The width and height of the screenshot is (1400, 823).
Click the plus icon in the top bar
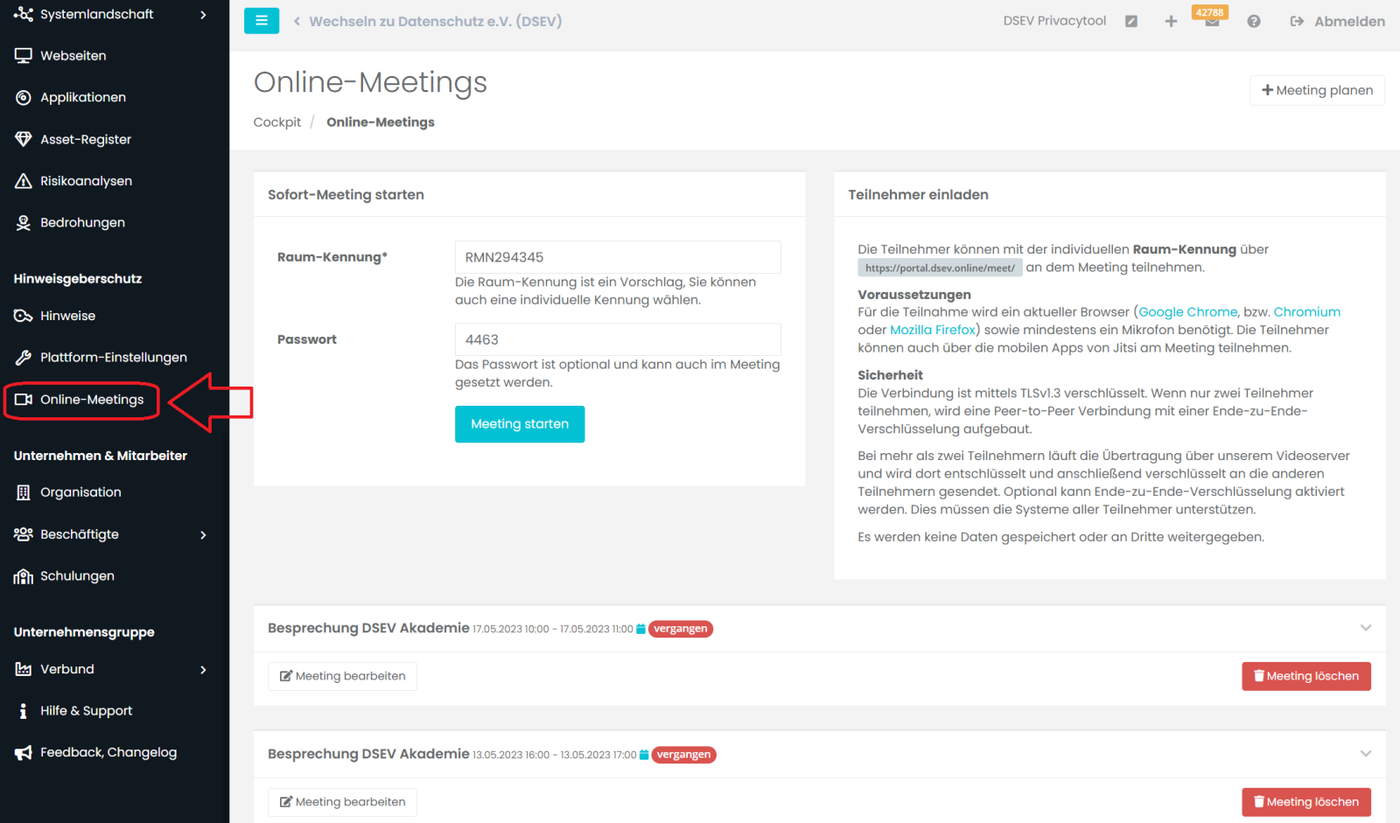[1171, 21]
